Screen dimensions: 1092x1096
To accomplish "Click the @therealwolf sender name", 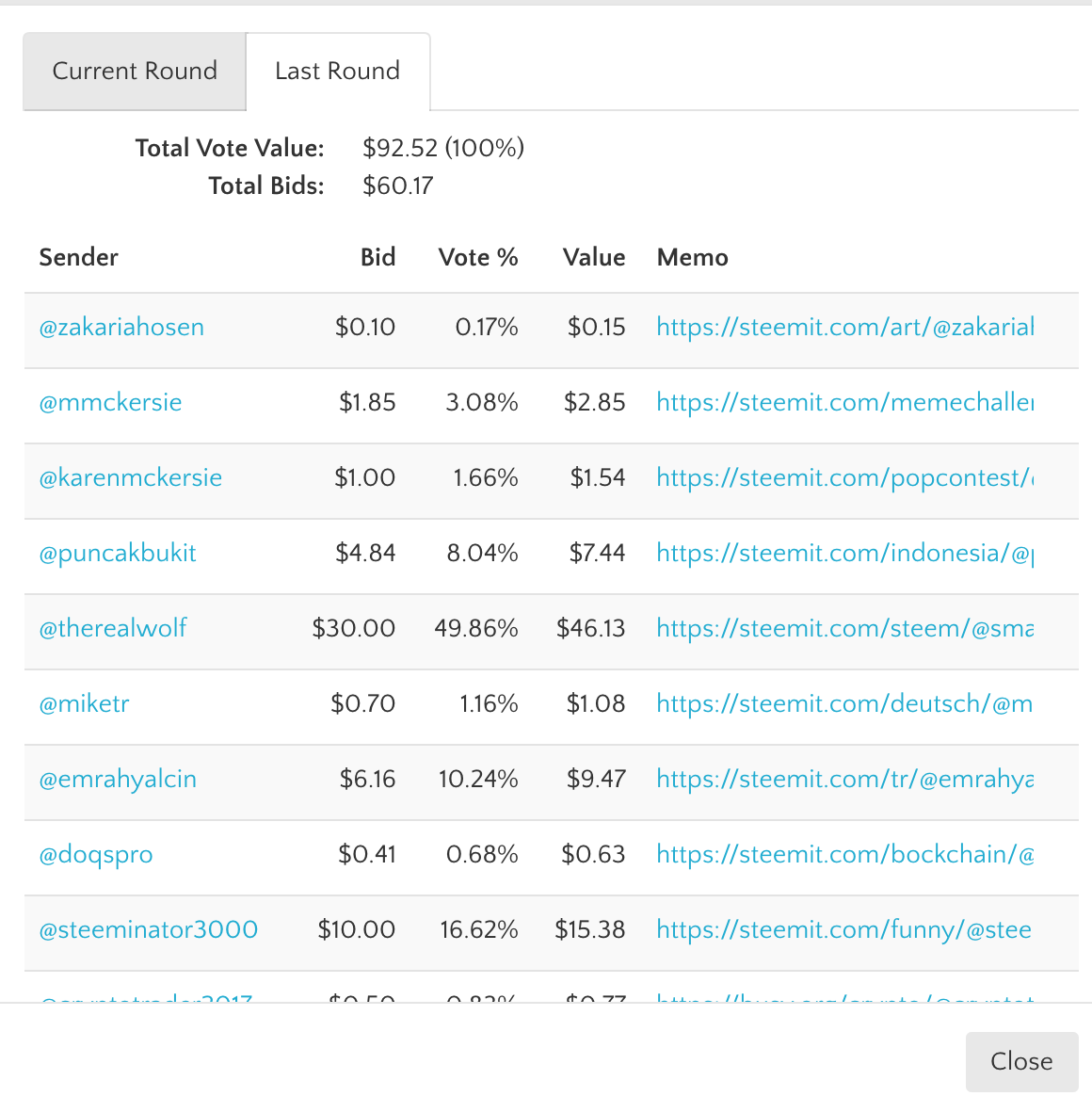I will [x=113, y=629].
